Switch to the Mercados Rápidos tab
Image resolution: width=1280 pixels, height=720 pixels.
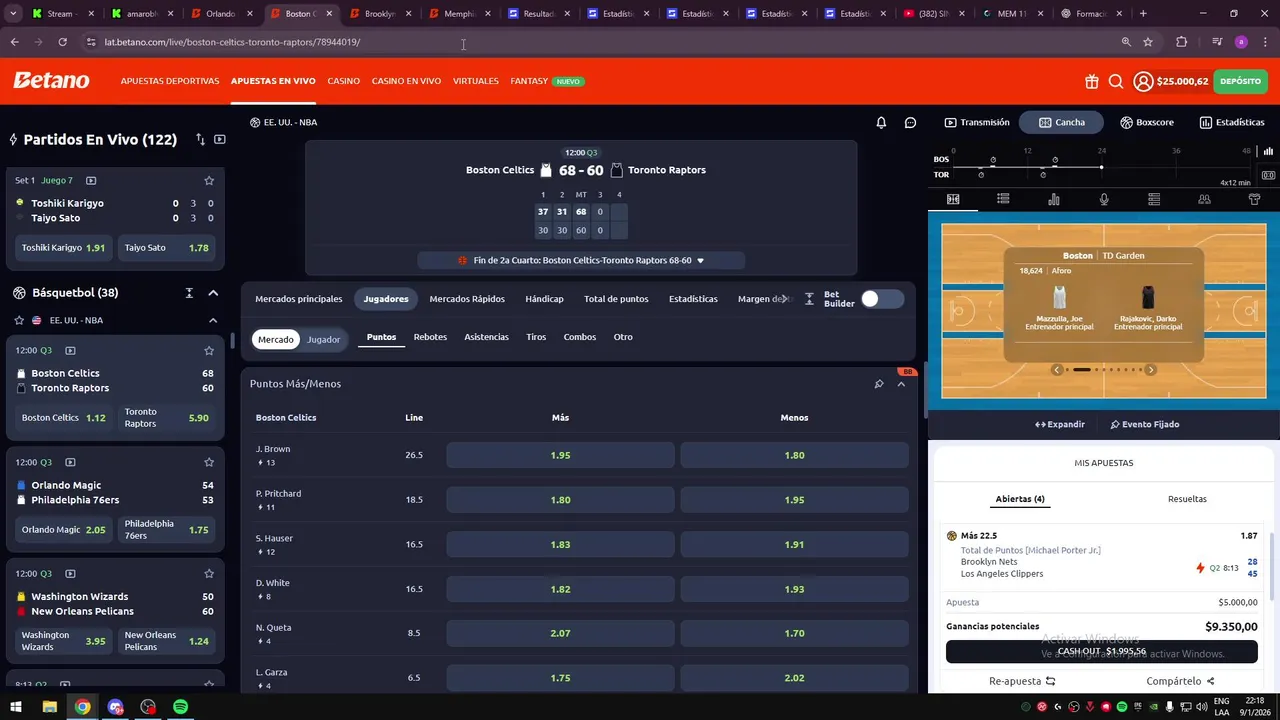point(467,299)
